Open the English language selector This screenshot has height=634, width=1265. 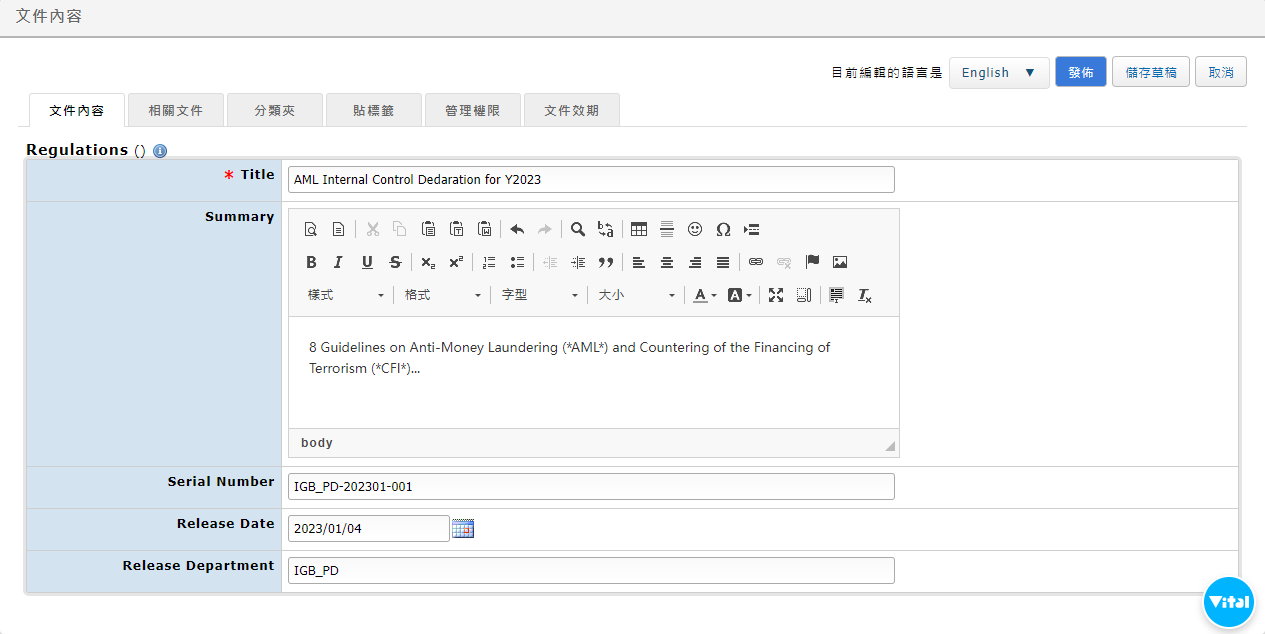tap(998, 72)
